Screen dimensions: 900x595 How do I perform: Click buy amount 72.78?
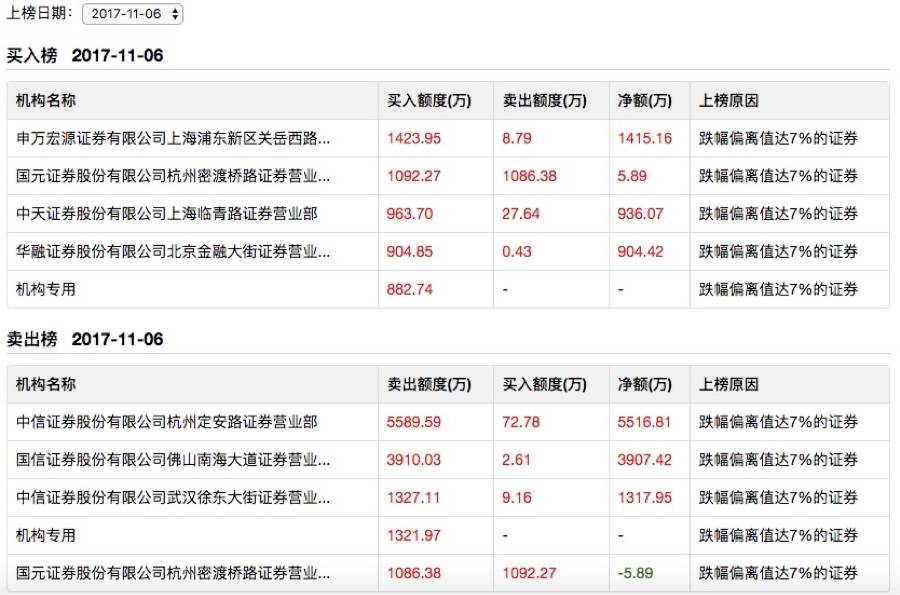click(x=521, y=422)
